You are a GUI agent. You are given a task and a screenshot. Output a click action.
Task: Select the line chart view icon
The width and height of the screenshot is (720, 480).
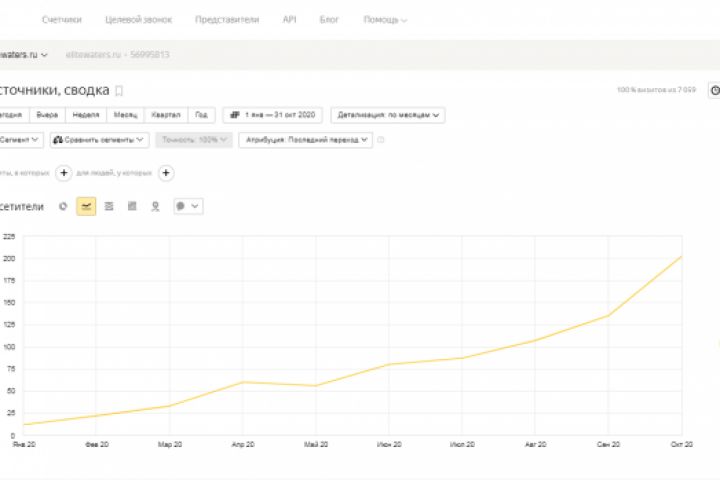coord(86,206)
